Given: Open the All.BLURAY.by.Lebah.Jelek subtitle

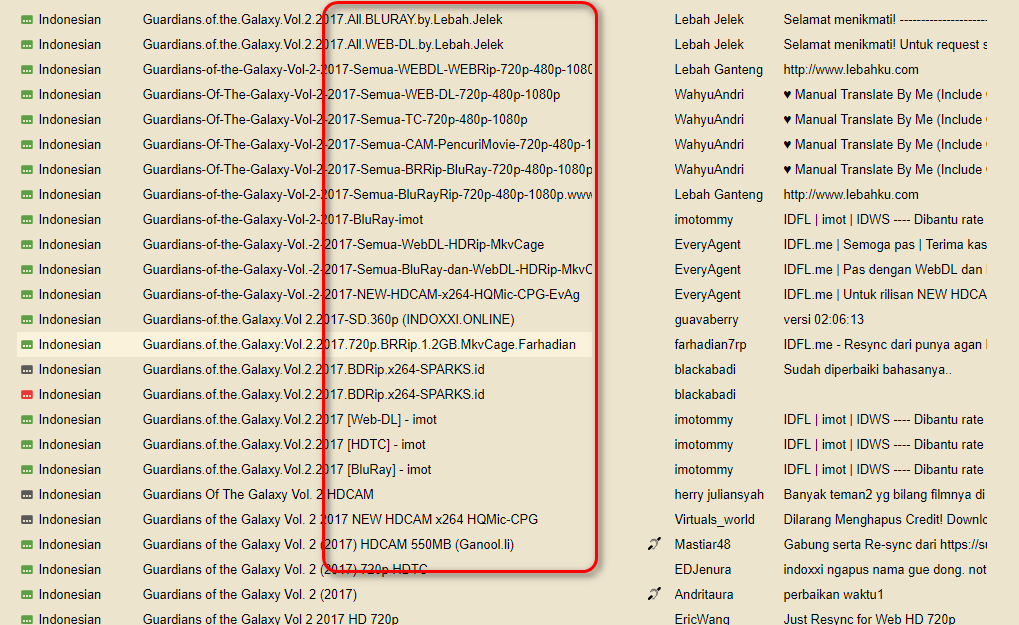Looking at the screenshot, I should click(x=322, y=19).
